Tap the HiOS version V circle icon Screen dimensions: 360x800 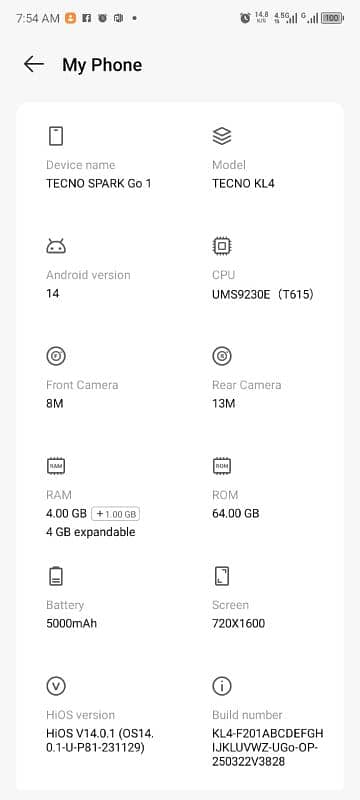56,686
